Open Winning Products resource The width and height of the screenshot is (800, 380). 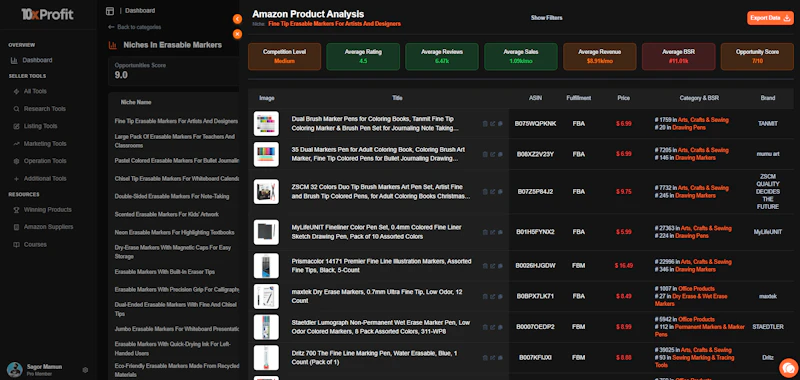click(x=42, y=210)
